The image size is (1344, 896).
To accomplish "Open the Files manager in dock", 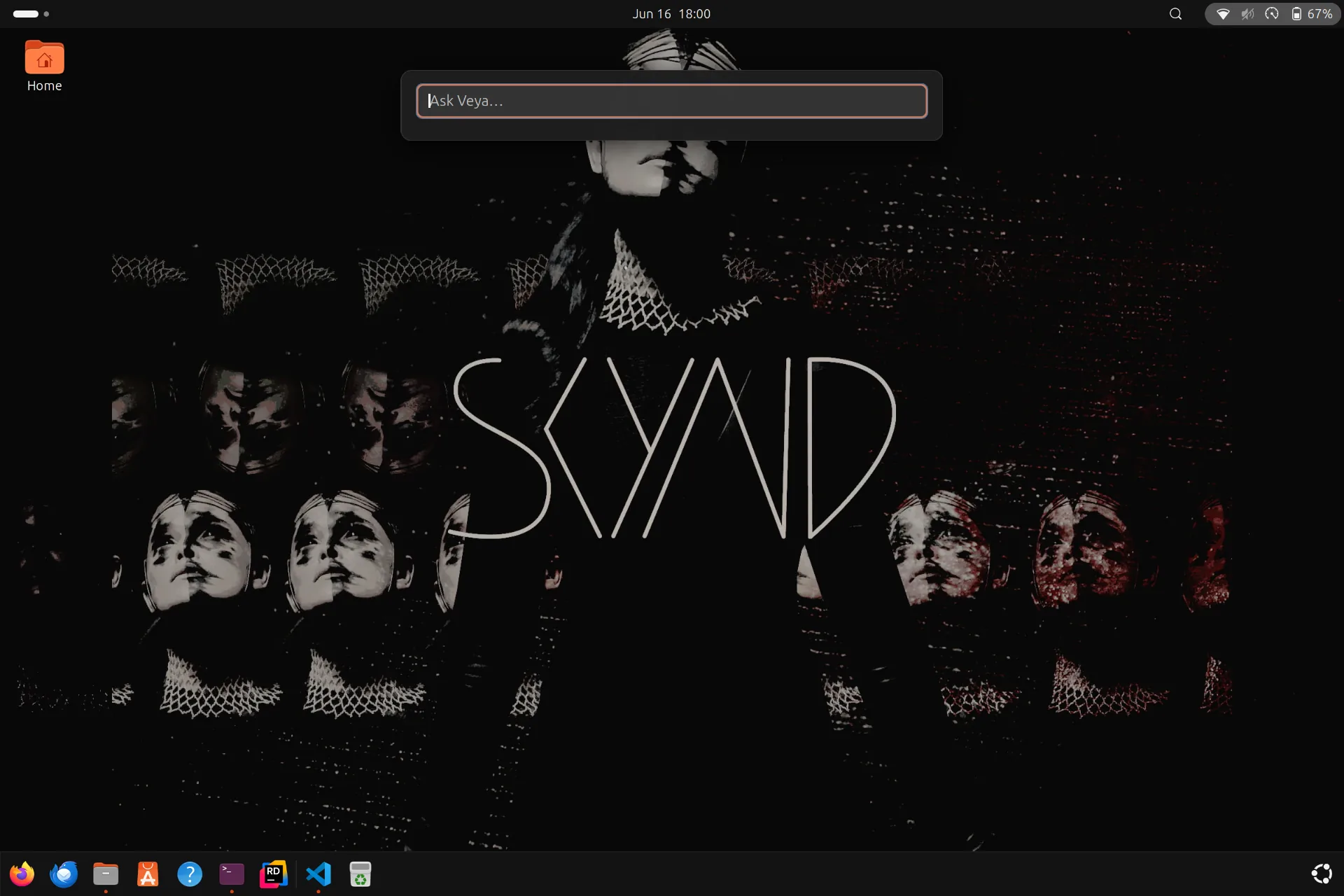I will click(x=106, y=874).
